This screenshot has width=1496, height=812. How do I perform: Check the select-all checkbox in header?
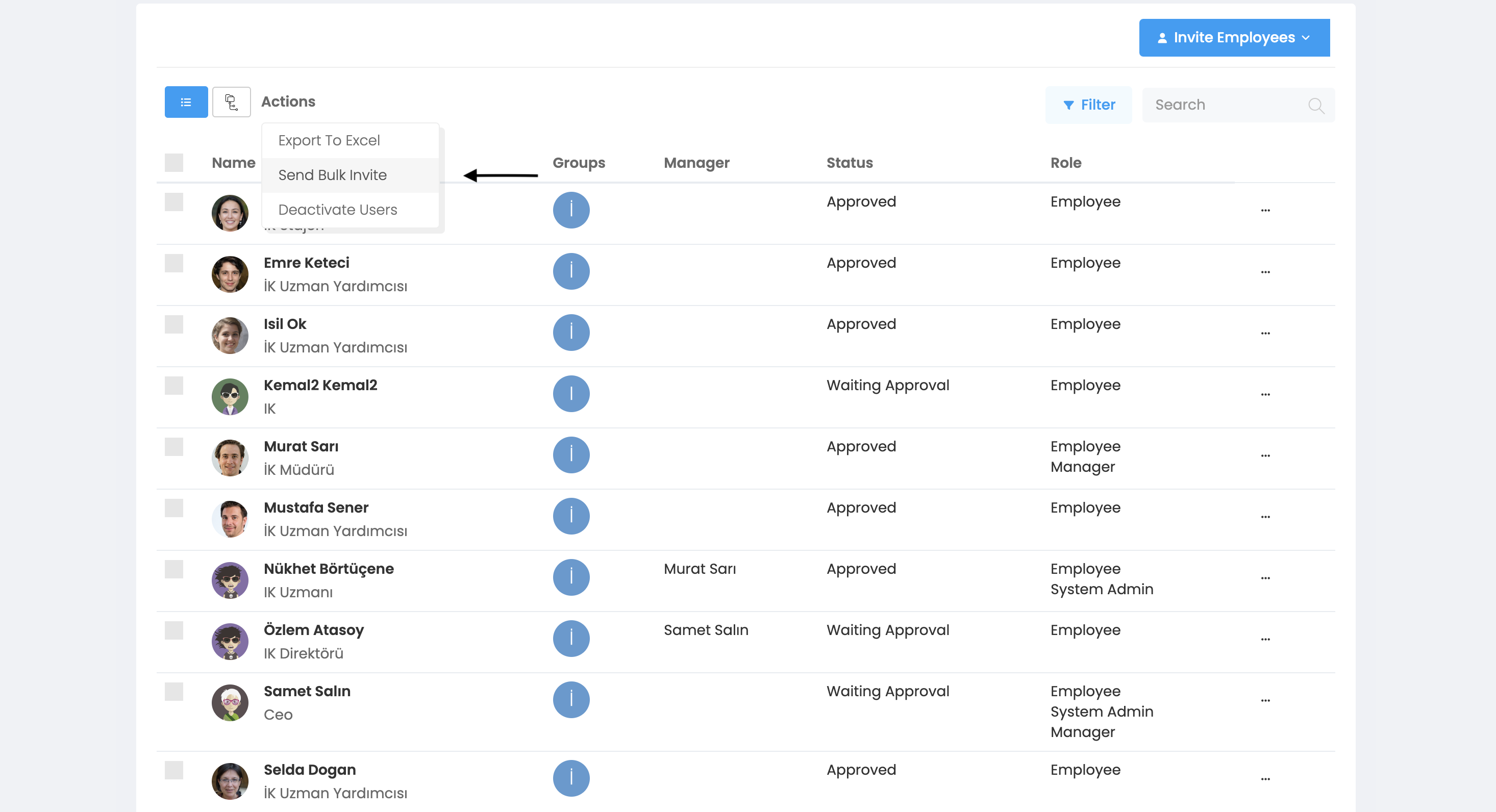173,163
